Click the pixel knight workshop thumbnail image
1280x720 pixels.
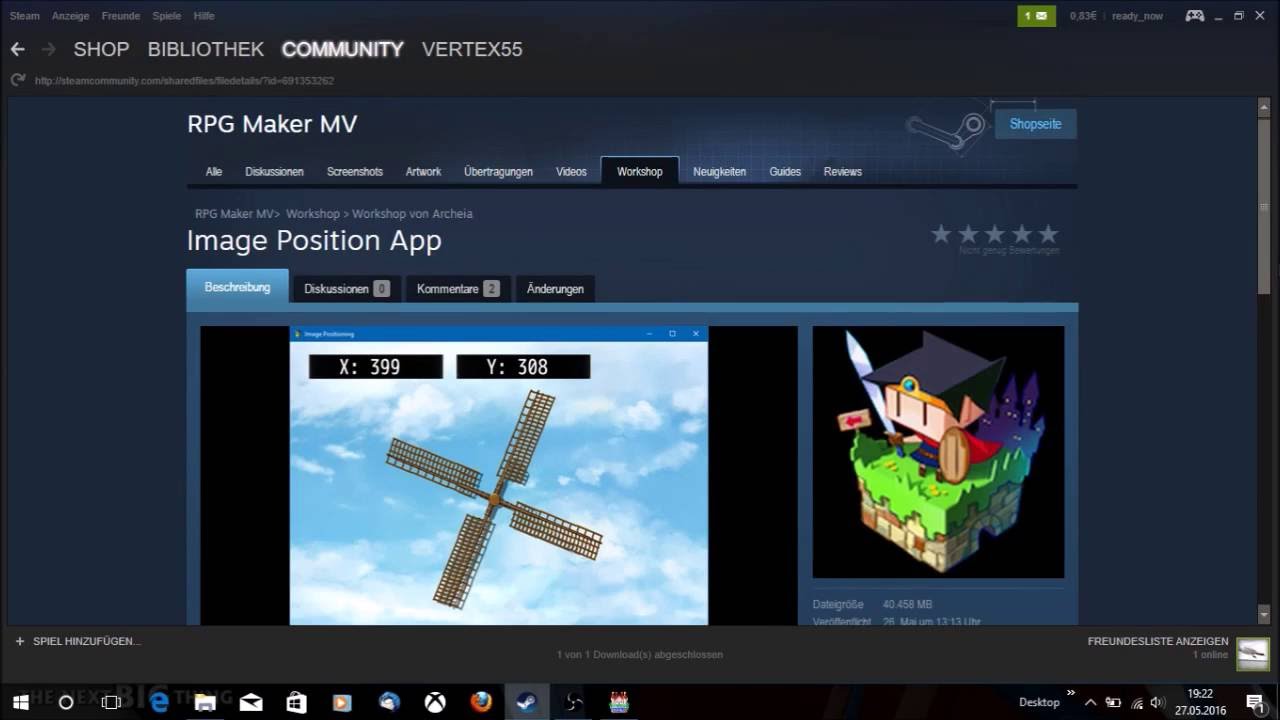(938, 452)
